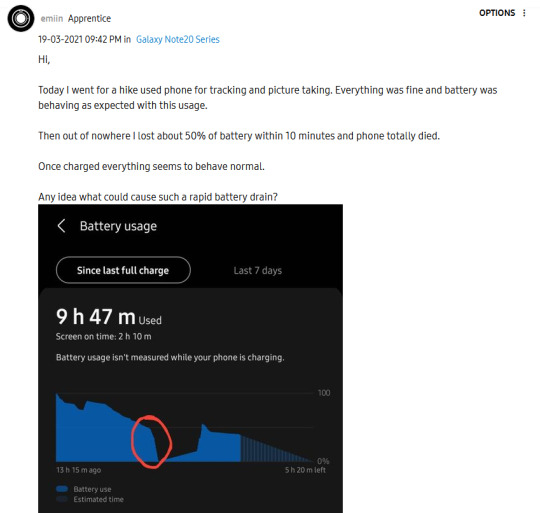Open the emiin user avatar icon
The width and height of the screenshot is (540, 513).
point(21,19)
